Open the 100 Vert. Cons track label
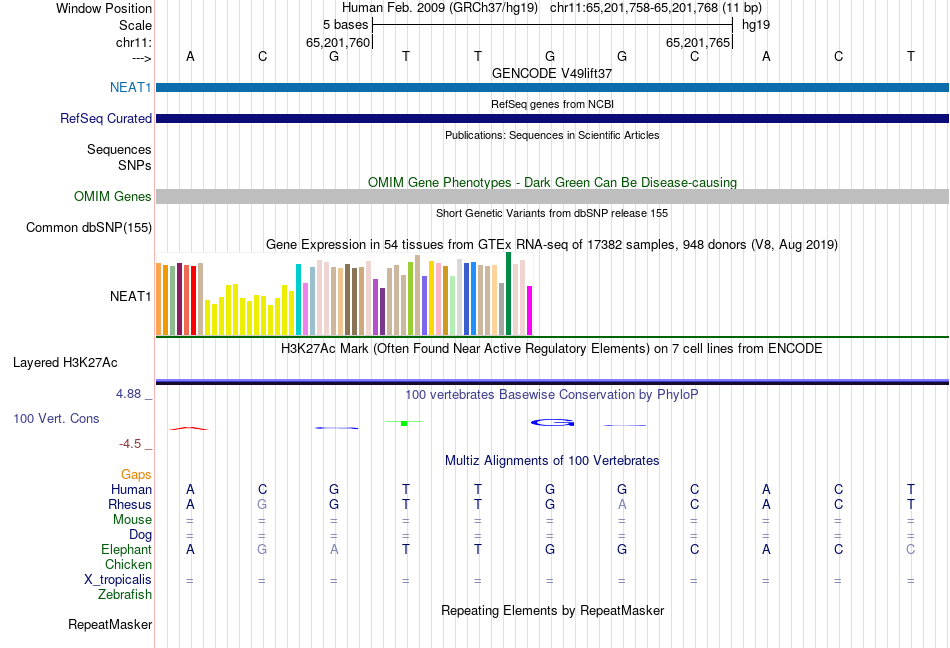The image size is (950, 648). (56, 418)
